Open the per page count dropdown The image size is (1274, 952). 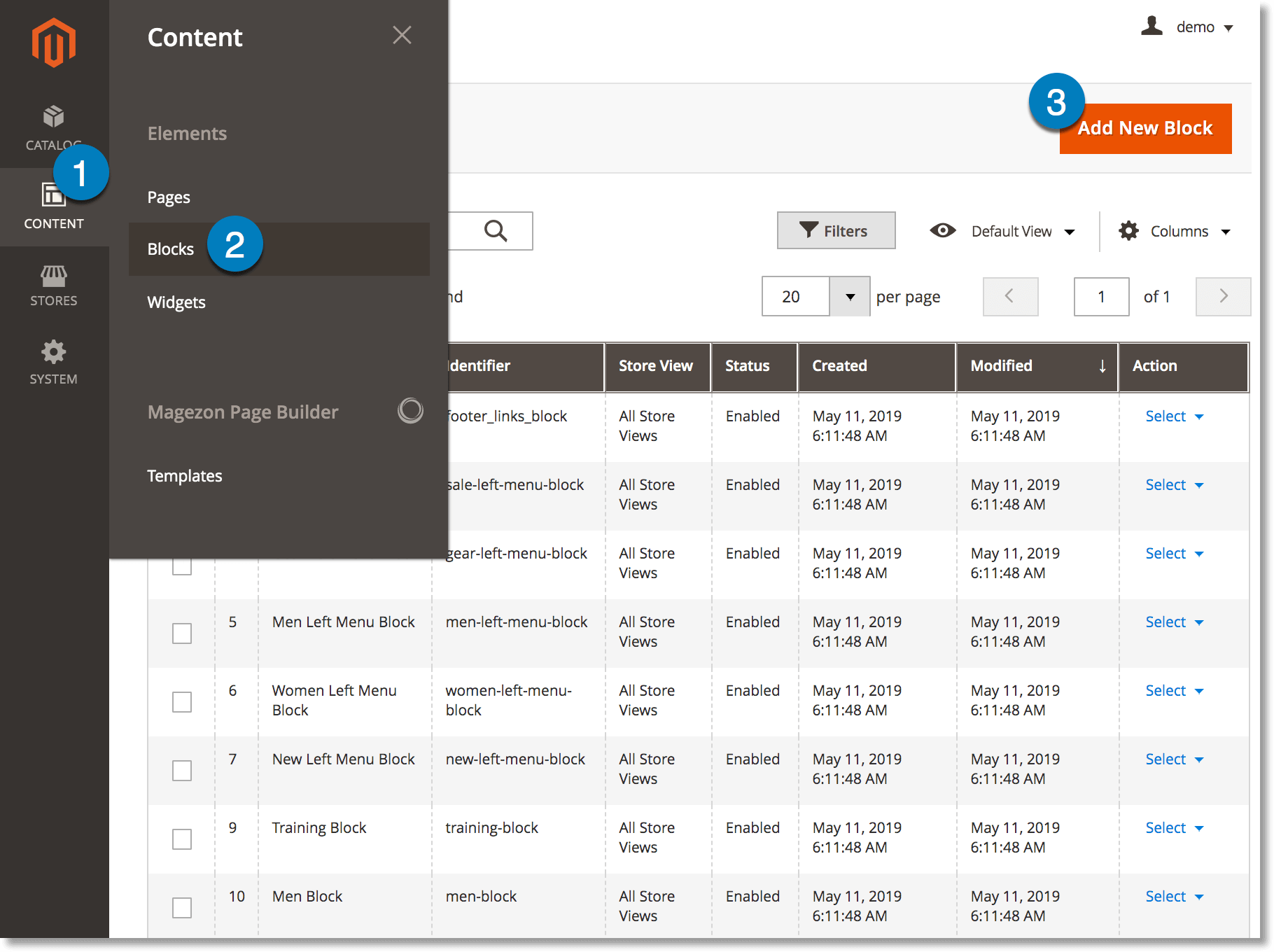850,296
